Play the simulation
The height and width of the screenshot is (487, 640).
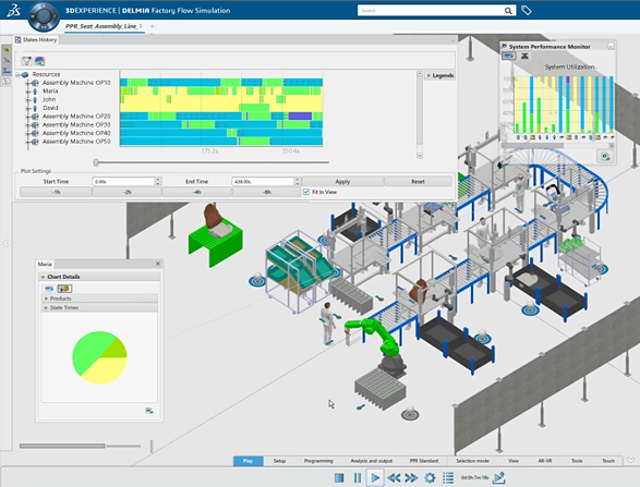point(375,478)
